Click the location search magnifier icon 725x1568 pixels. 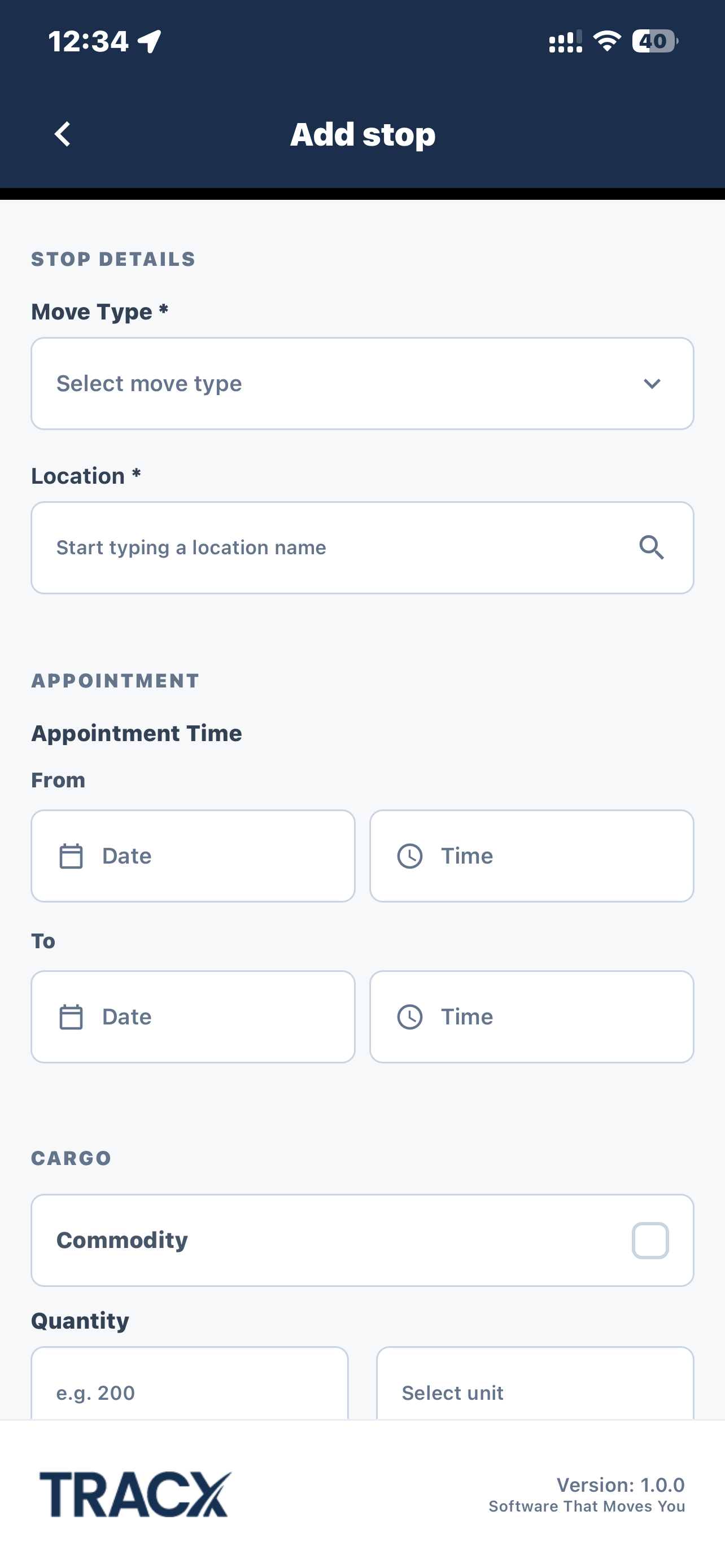[x=652, y=548]
